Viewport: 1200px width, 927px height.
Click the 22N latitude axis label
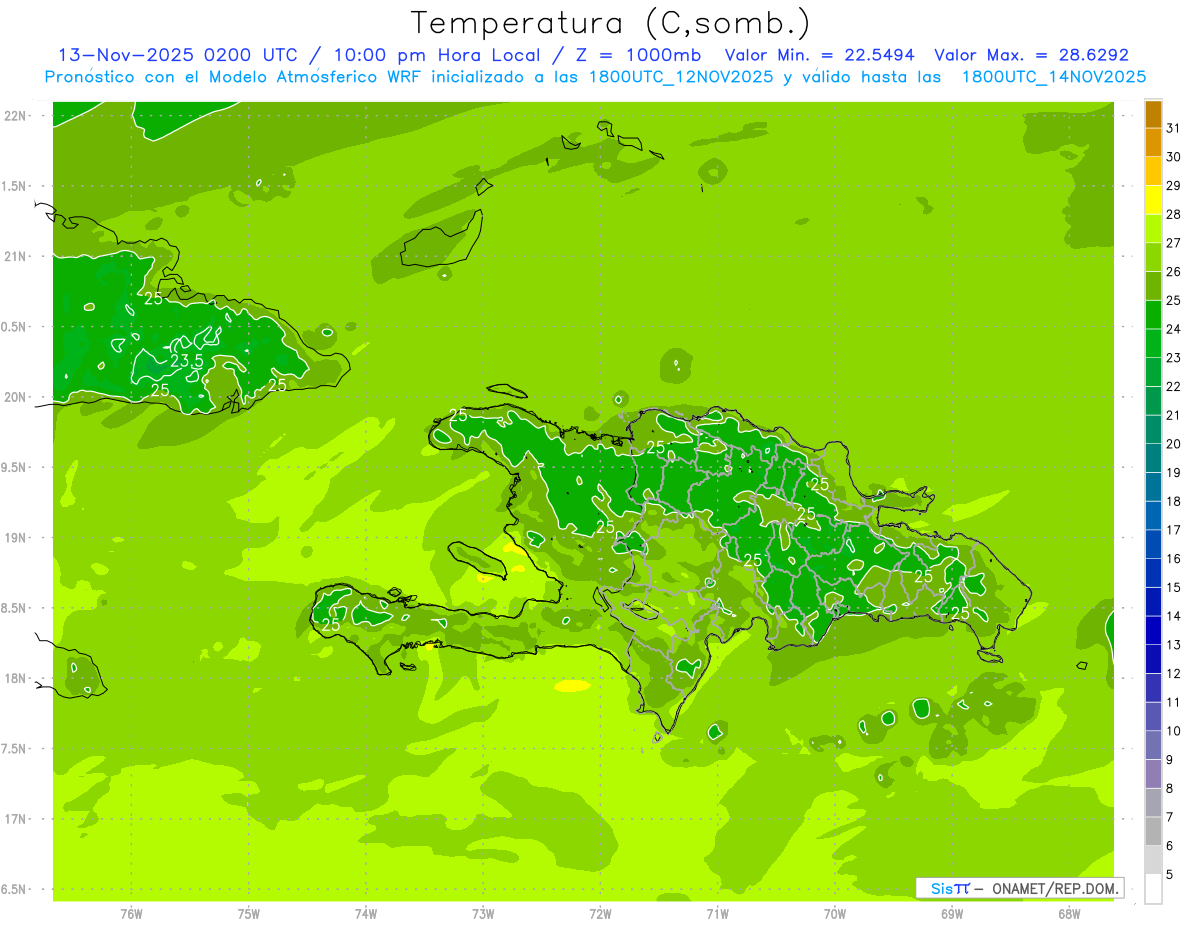14,116
